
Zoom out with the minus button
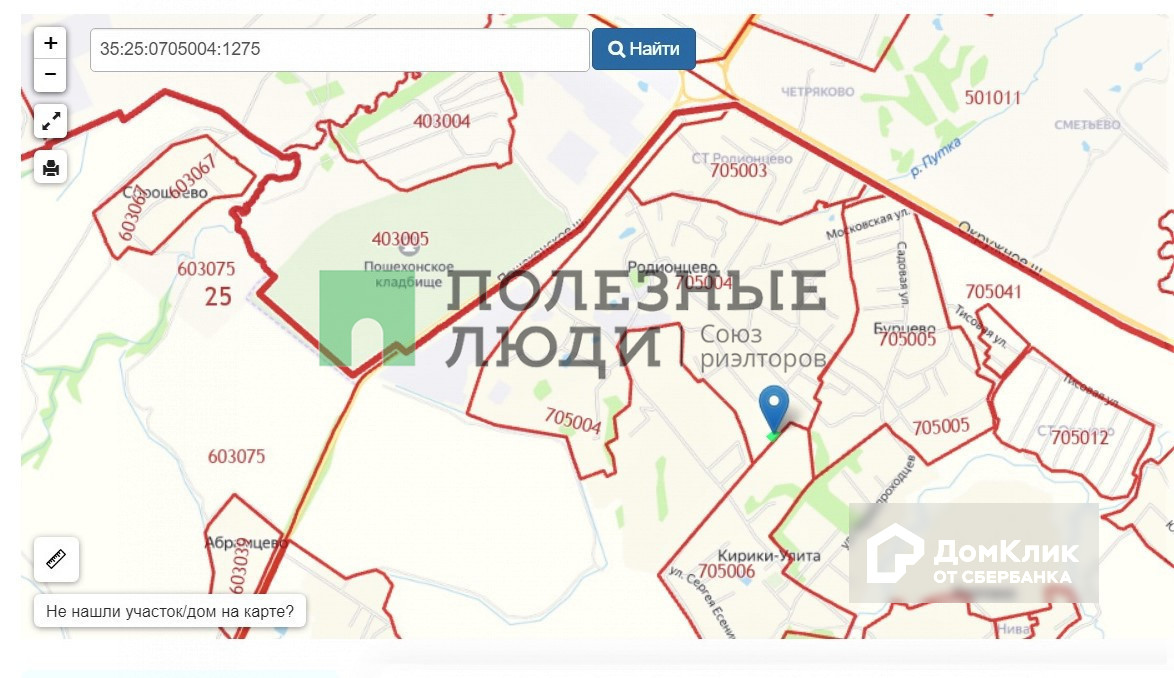(50, 75)
